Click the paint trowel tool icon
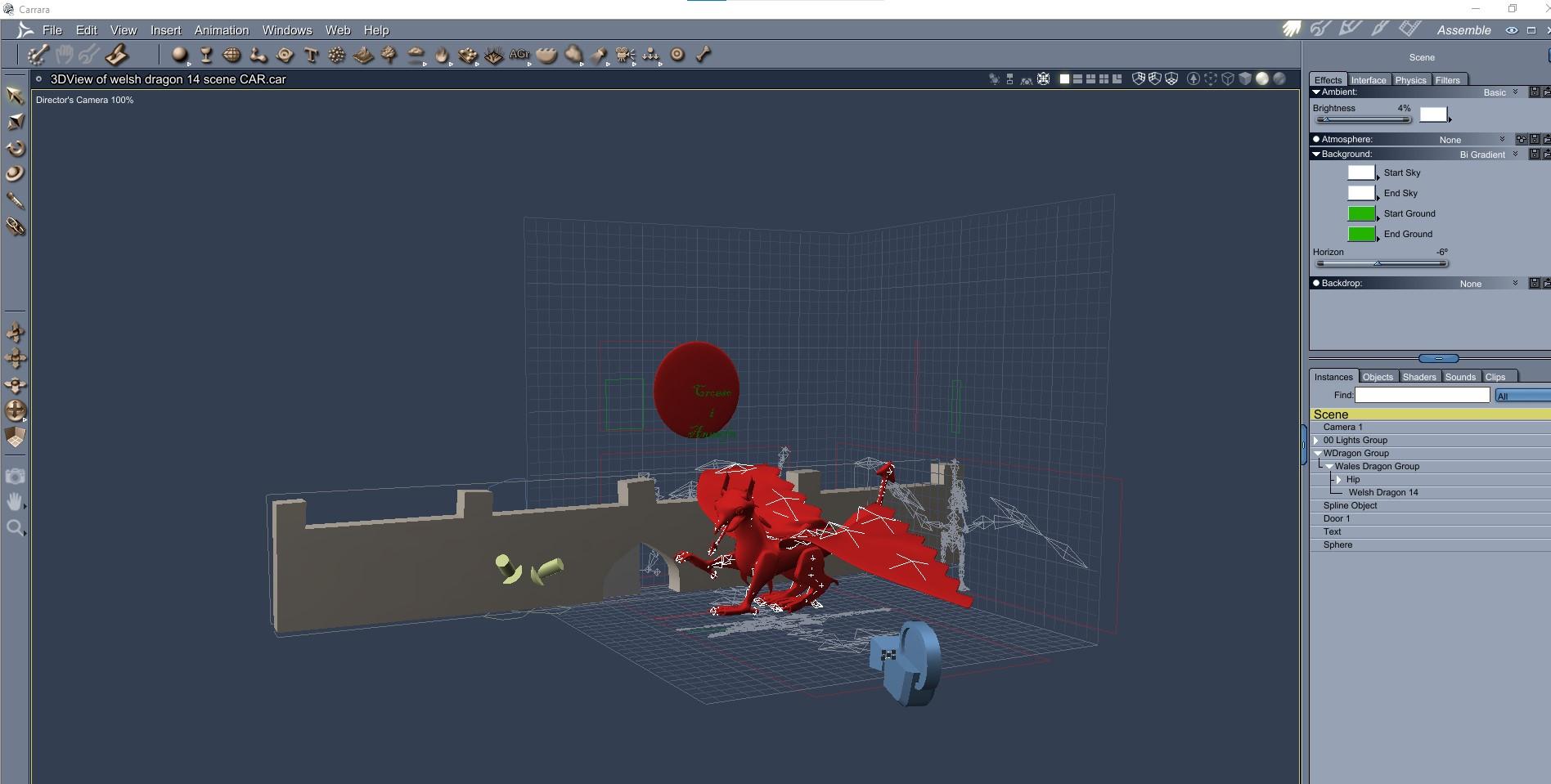The image size is (1551, 784). point(116,55)
